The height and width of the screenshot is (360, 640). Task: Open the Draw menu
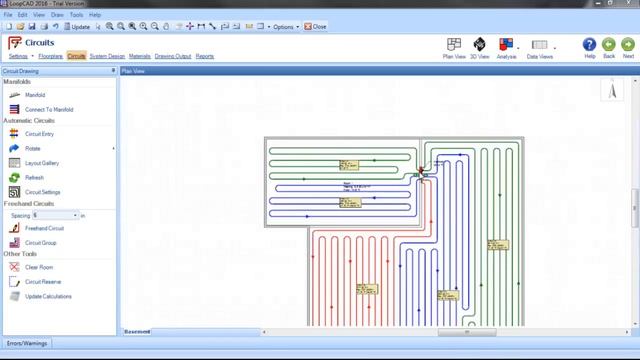(57, 15)
